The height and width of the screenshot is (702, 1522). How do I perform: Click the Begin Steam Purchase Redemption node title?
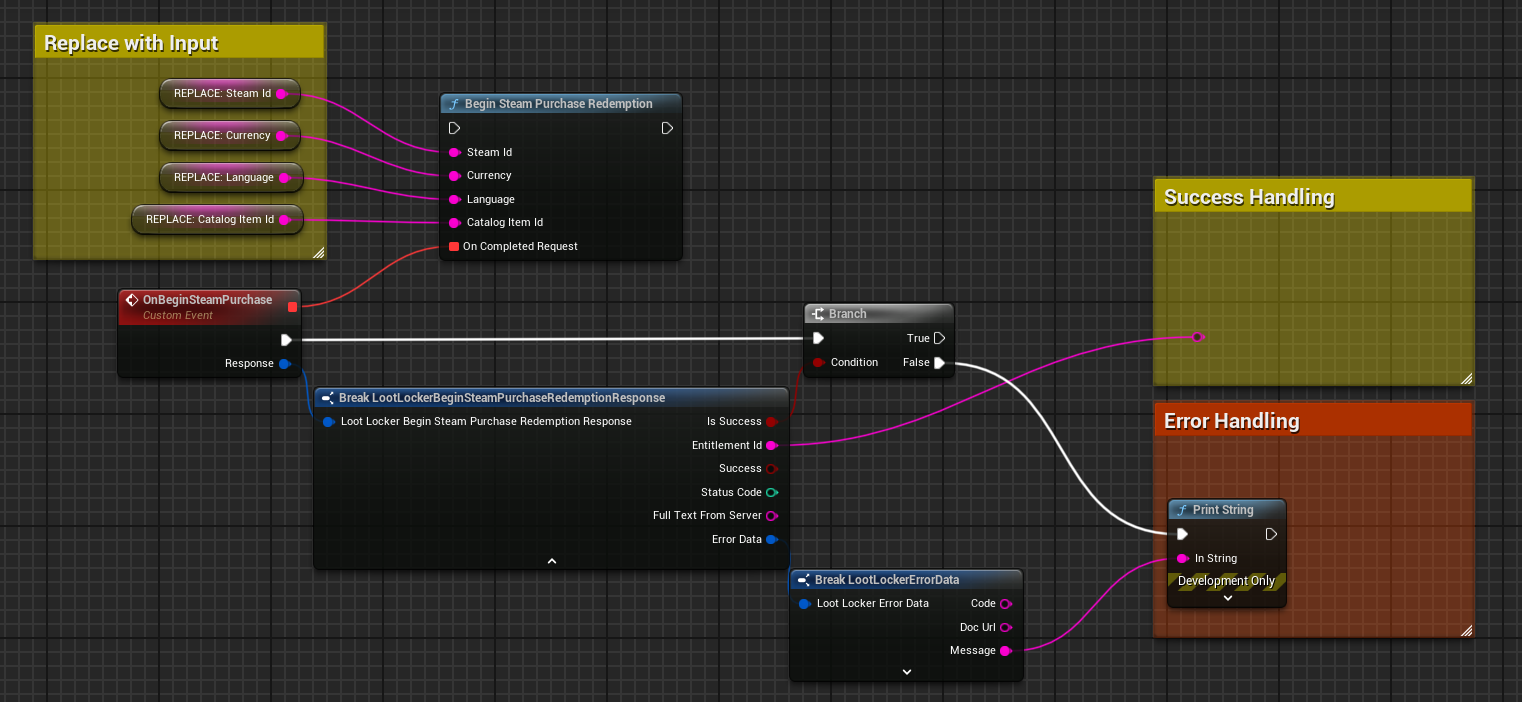[x=558, y=104]
